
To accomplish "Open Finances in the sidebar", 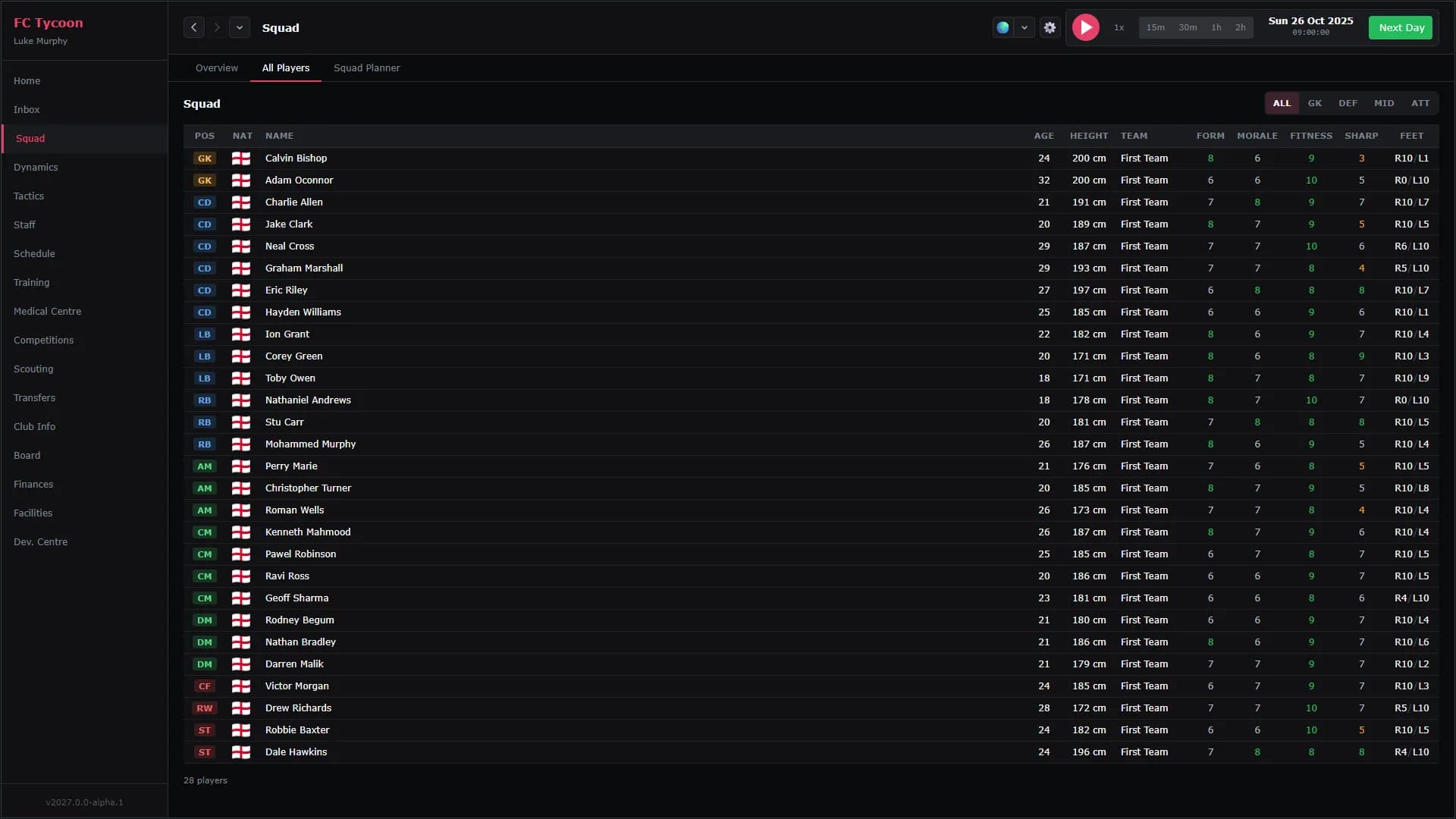I will (84, 485).
